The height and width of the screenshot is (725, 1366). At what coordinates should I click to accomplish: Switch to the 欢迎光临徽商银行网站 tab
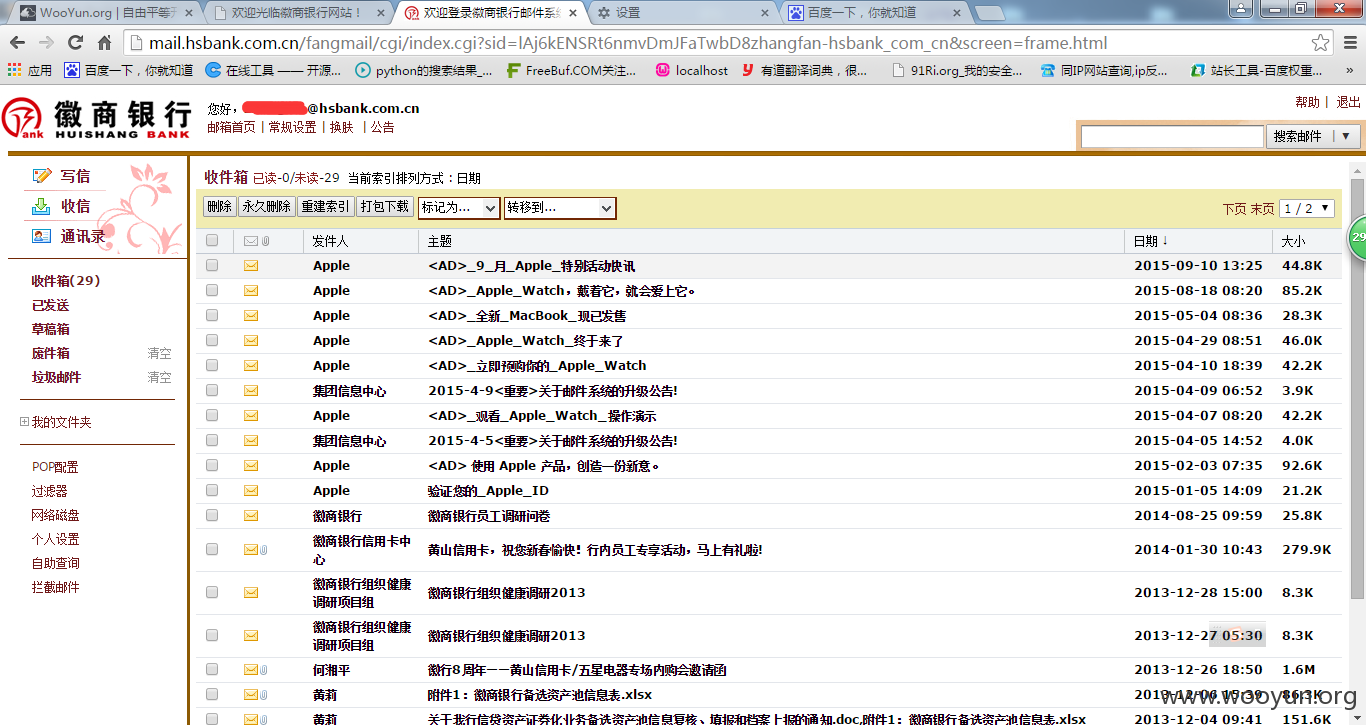coord(298,13)
